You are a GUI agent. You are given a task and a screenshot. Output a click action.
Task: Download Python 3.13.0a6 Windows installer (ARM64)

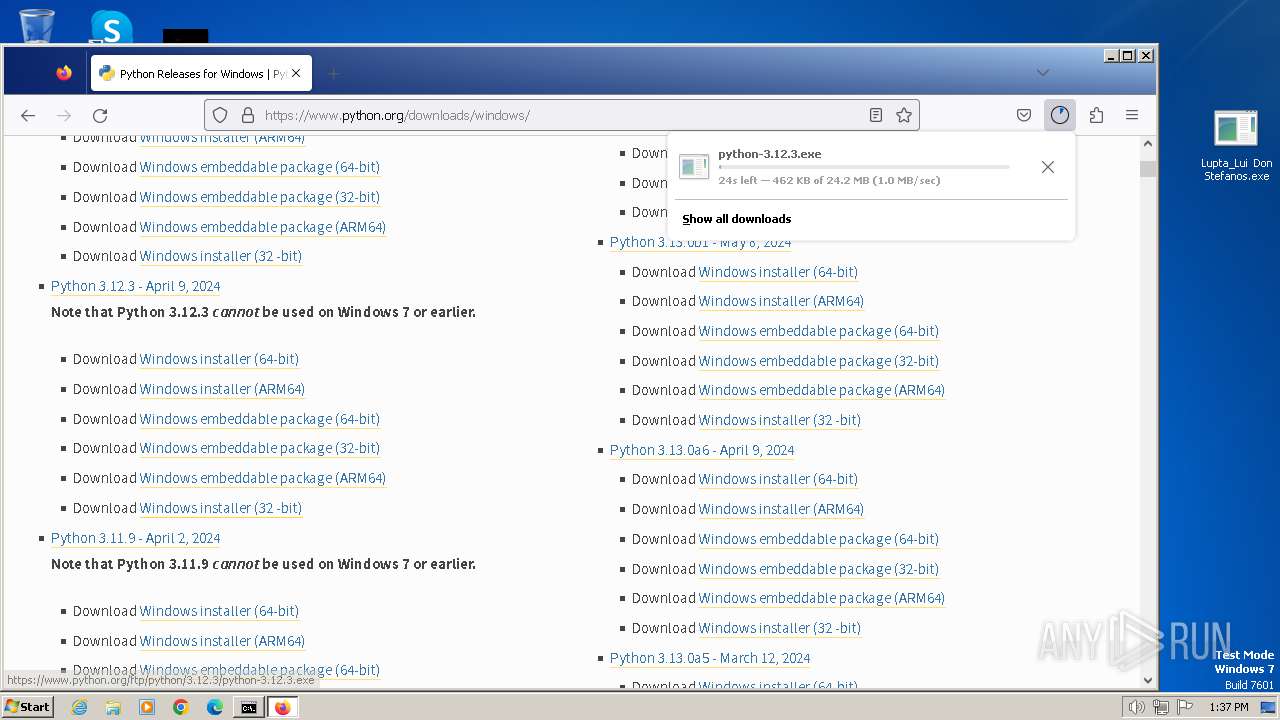[x=781, y=509]
